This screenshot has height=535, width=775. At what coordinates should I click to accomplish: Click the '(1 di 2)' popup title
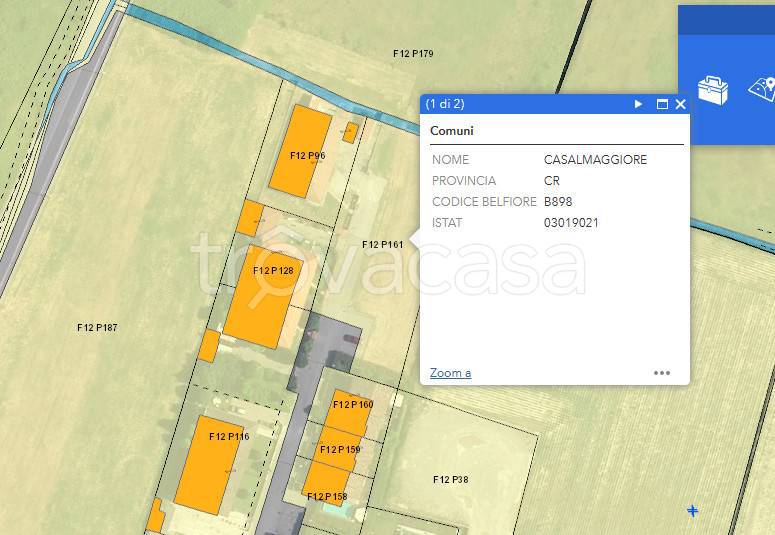coord(445,104)
